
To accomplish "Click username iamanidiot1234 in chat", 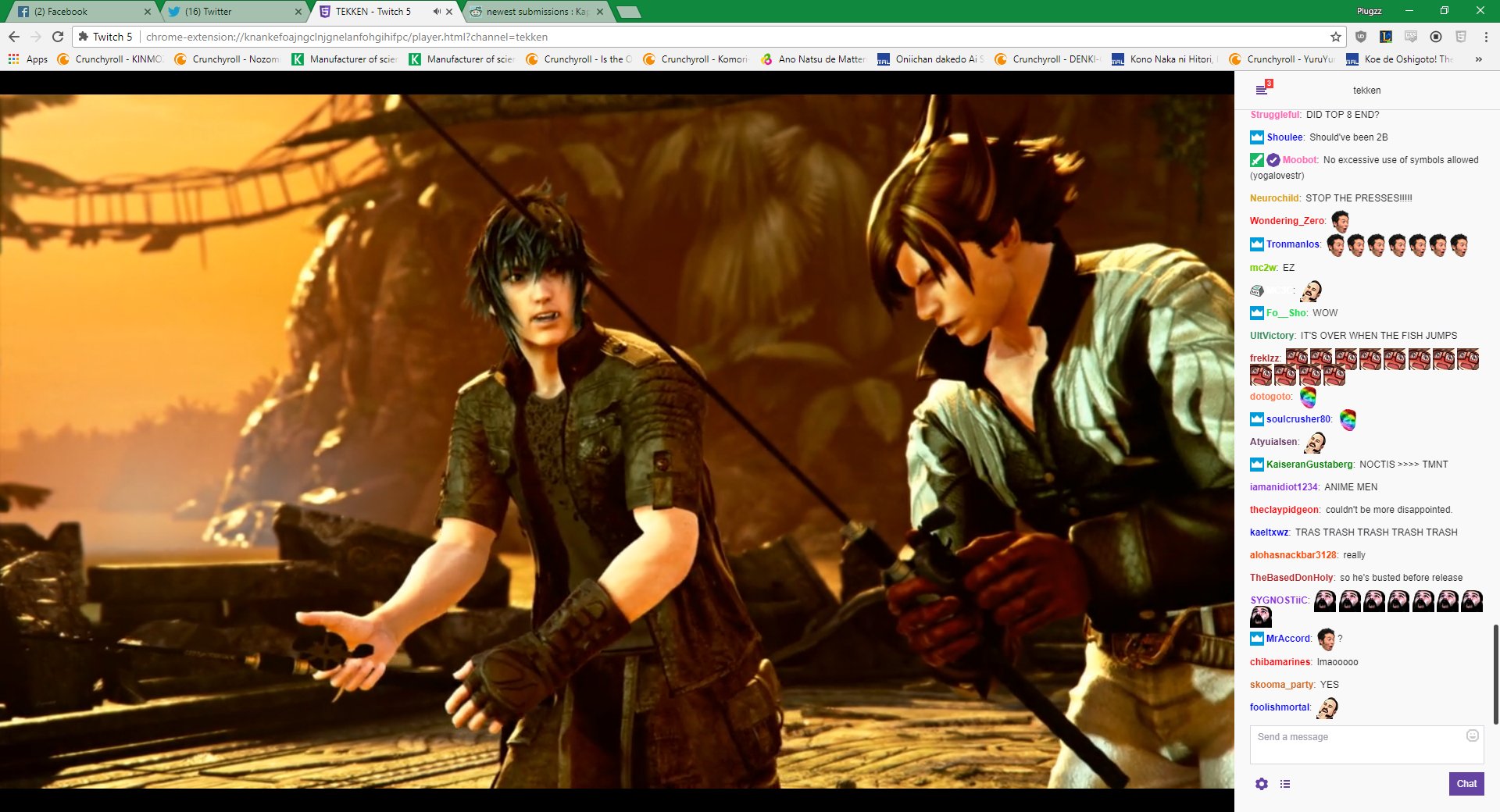I will [x=1284, y=487].
